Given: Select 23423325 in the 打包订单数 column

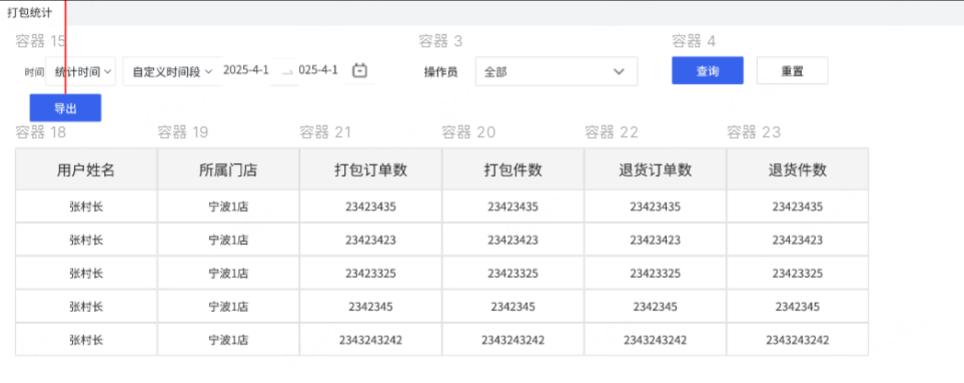Looking at the screenshot, I should click(371, 273).
